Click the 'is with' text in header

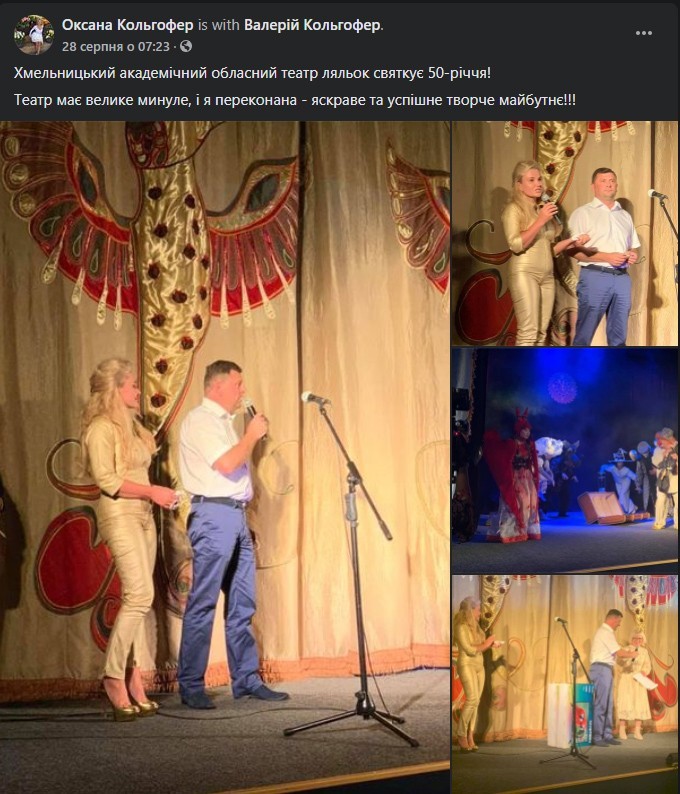[x=219, y=25]
